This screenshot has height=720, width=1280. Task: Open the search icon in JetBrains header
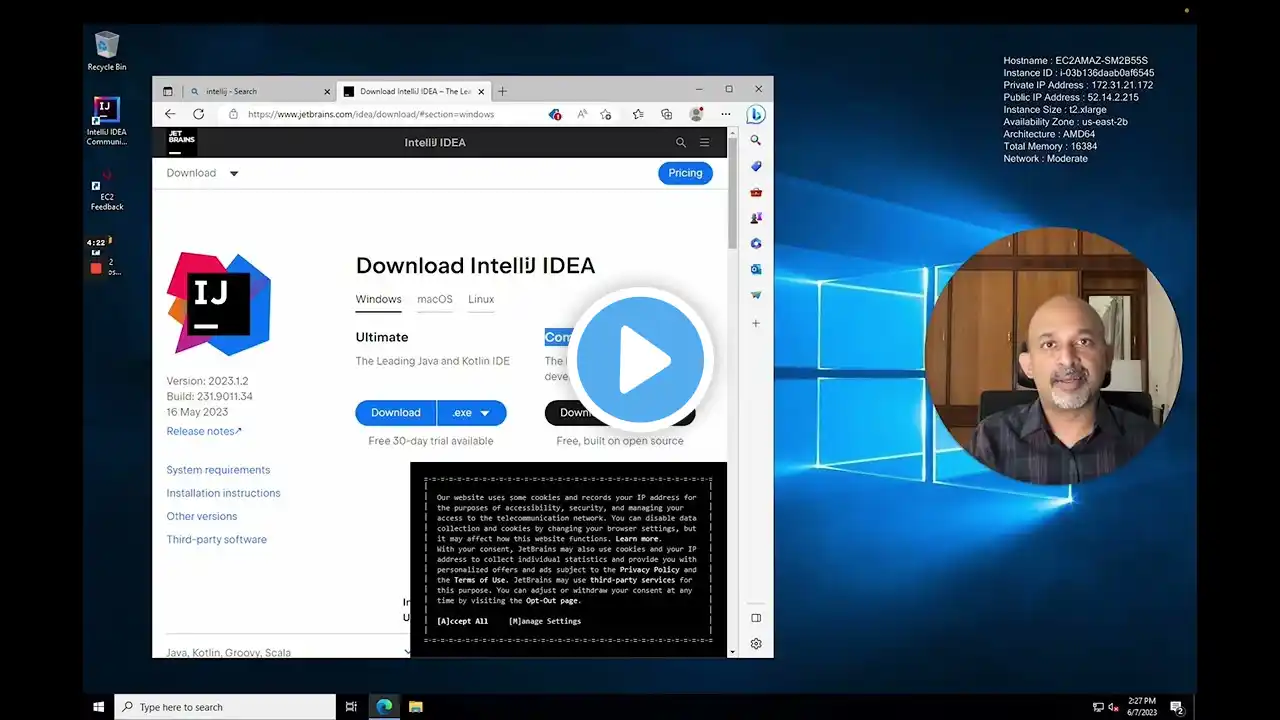click(681, 143)
